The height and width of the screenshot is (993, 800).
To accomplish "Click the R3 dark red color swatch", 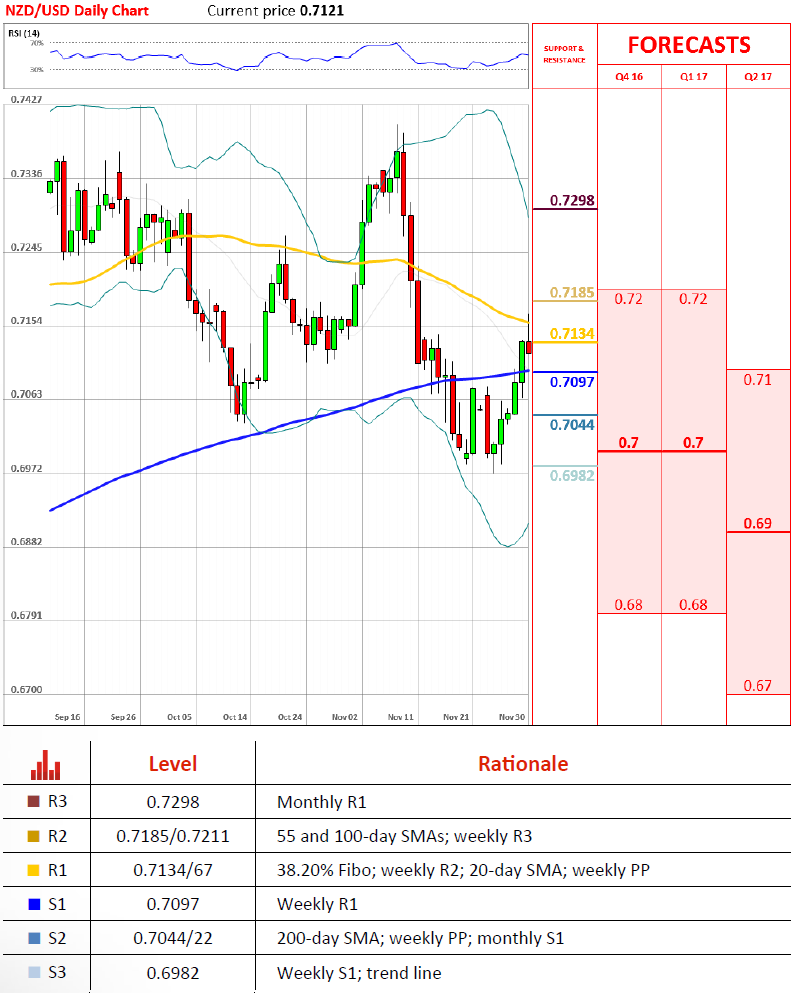I will tap(34, 802).
